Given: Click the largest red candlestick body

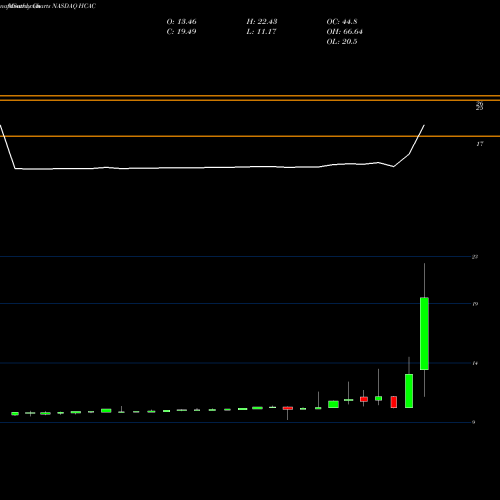Looking at the screenshot, I should (x=394, y=402).
